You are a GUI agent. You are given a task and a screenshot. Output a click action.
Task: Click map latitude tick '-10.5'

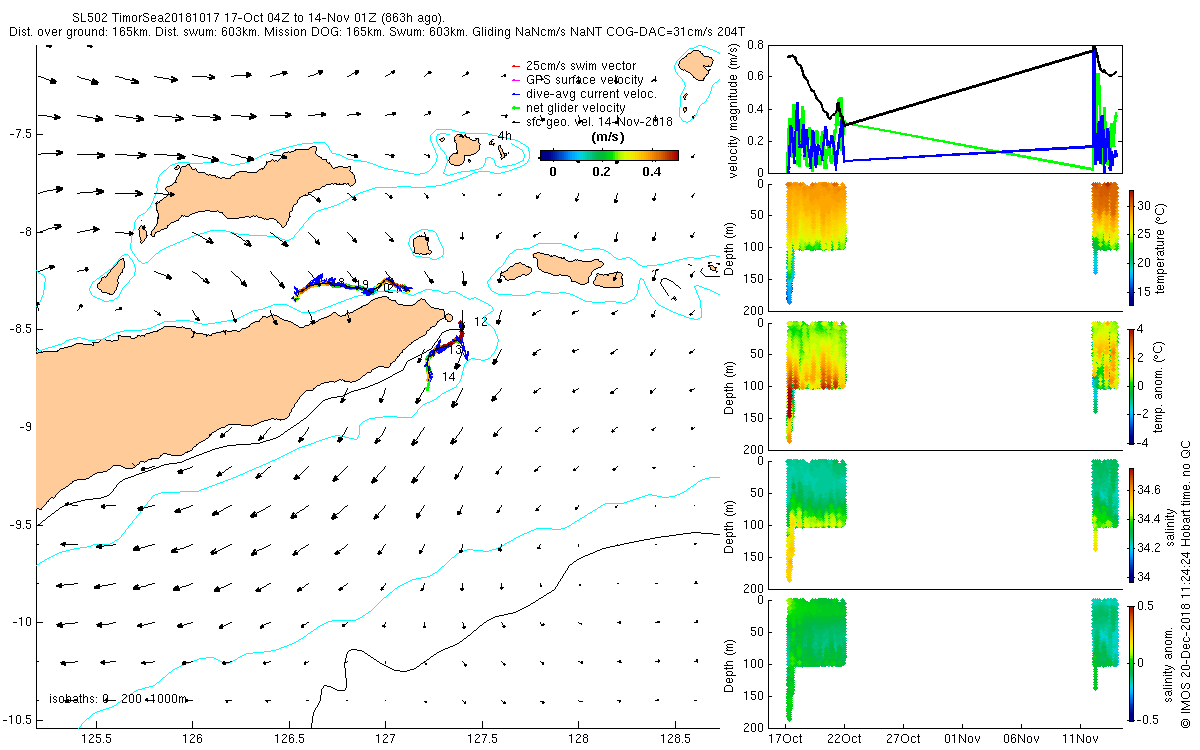19,719
